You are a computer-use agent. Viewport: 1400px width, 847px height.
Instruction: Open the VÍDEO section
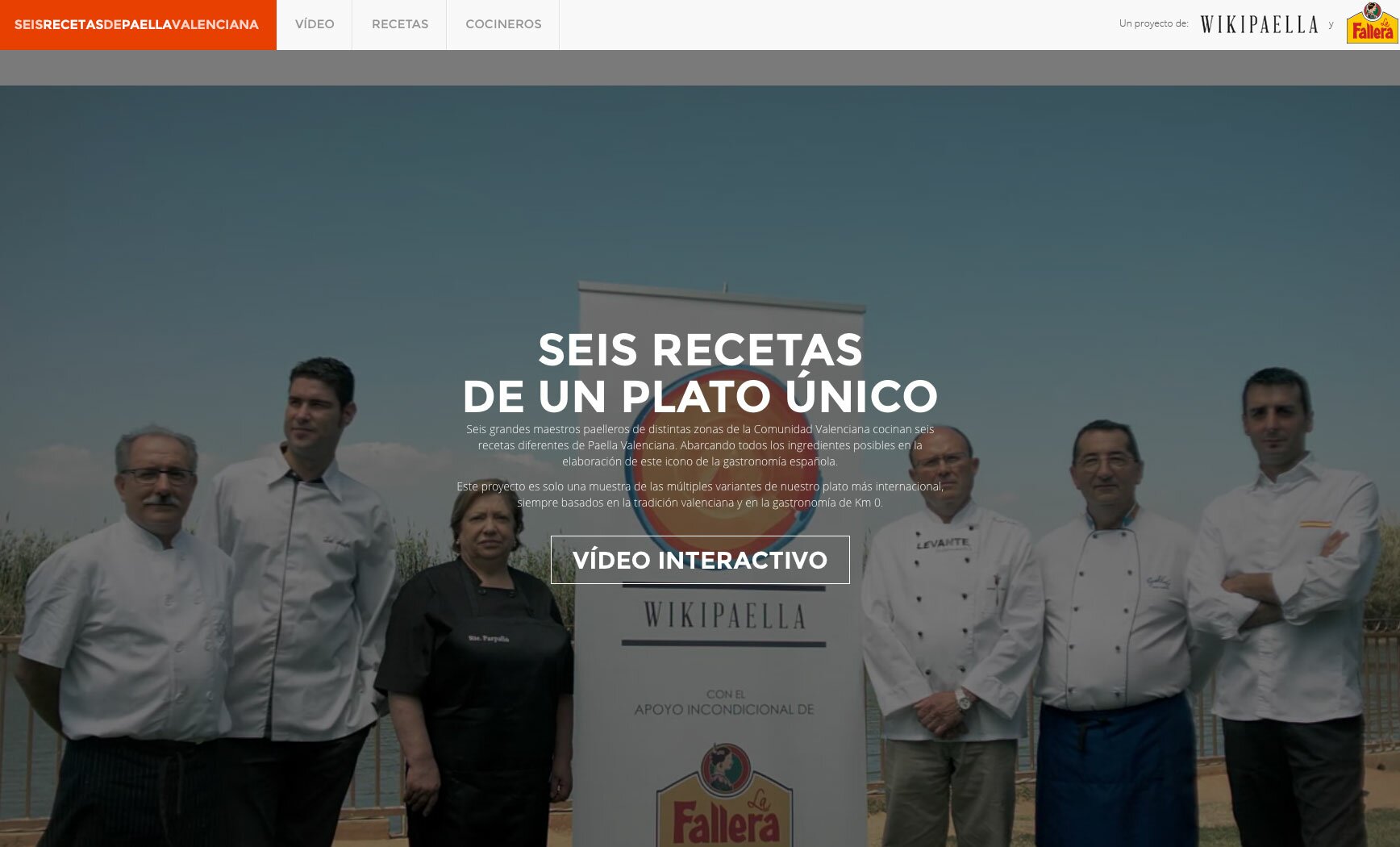click(x=315, y=23)
